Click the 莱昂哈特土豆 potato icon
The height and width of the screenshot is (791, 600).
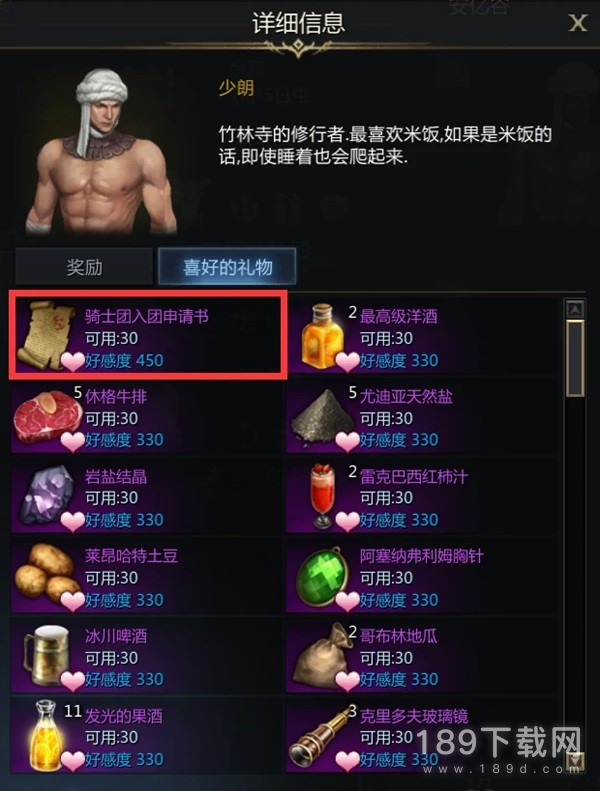tap(47, 576)
